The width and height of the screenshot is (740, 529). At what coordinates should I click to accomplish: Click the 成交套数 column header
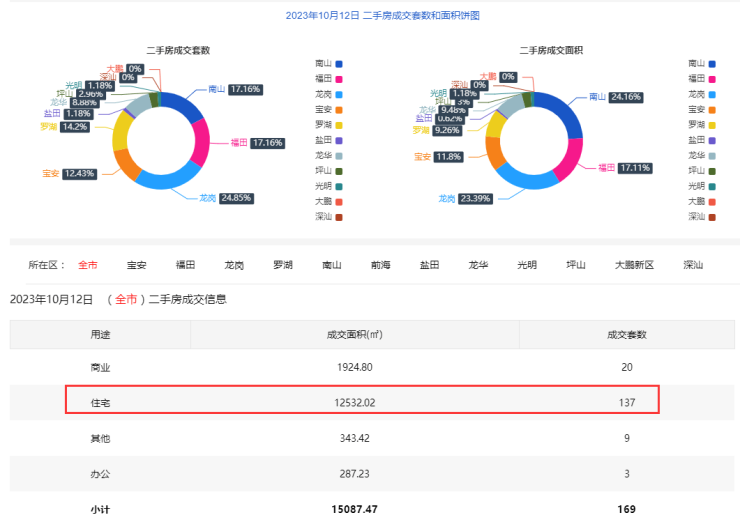pyautogui.click(x=626, y=334)
